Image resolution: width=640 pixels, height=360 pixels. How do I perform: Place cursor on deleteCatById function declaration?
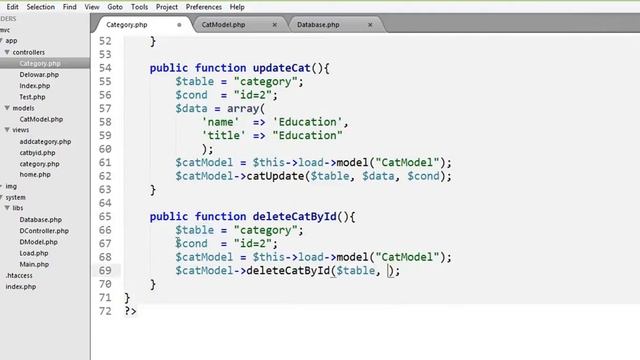(x=295, y=216)
